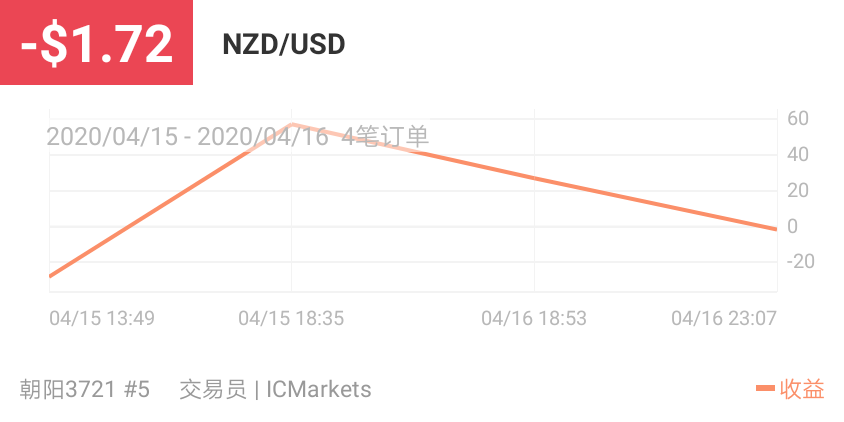Click the 04/15 18:35 x-axis label

coord(291,318)
